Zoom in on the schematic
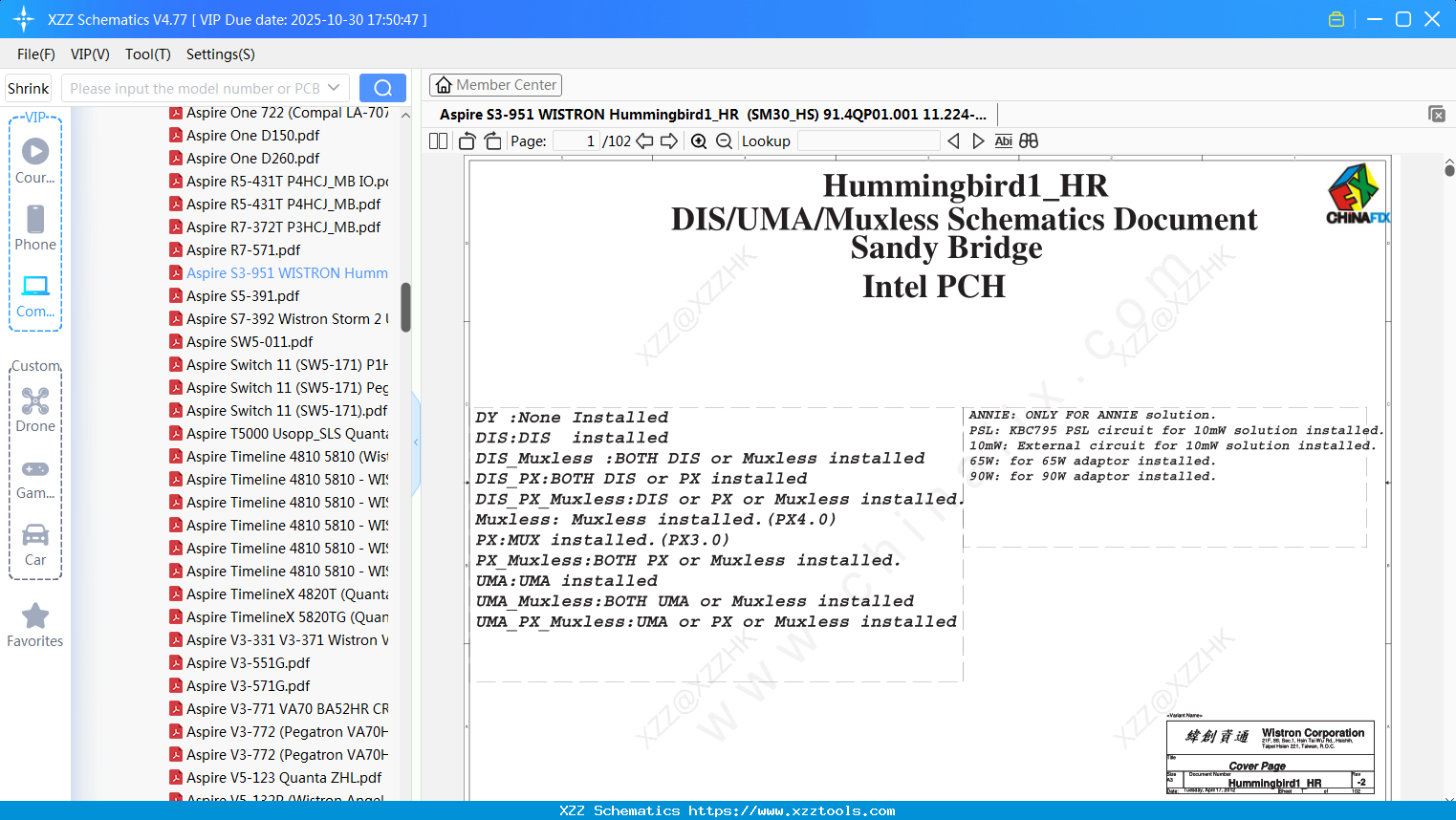Image resolution: width=1456 pixels, height=820 pixels. [699, 140]
